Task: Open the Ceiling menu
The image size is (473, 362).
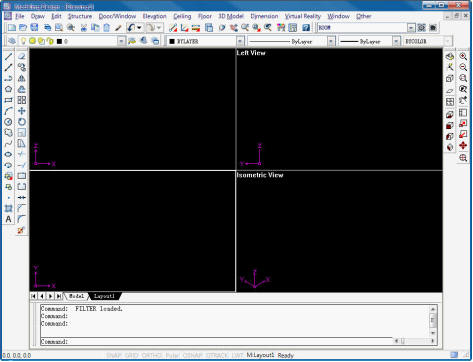Action: click(x=182, y=16)
